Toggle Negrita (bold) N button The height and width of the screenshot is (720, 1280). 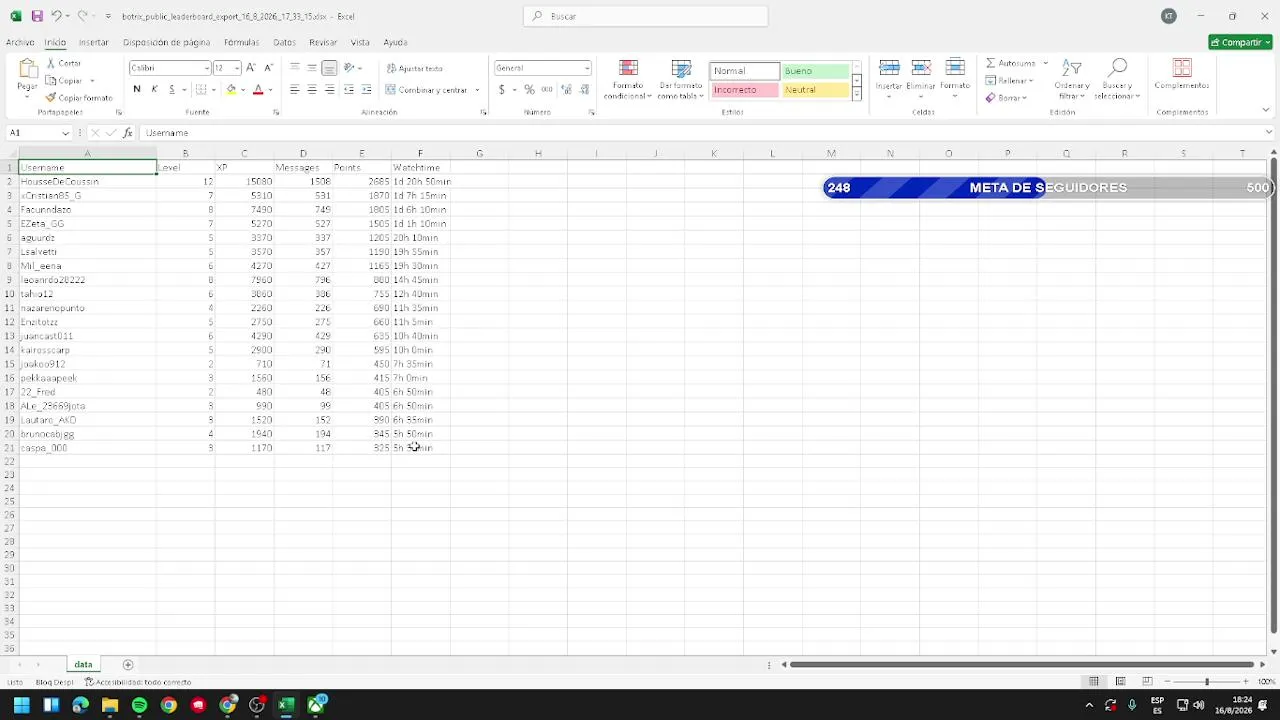(137, 90)
